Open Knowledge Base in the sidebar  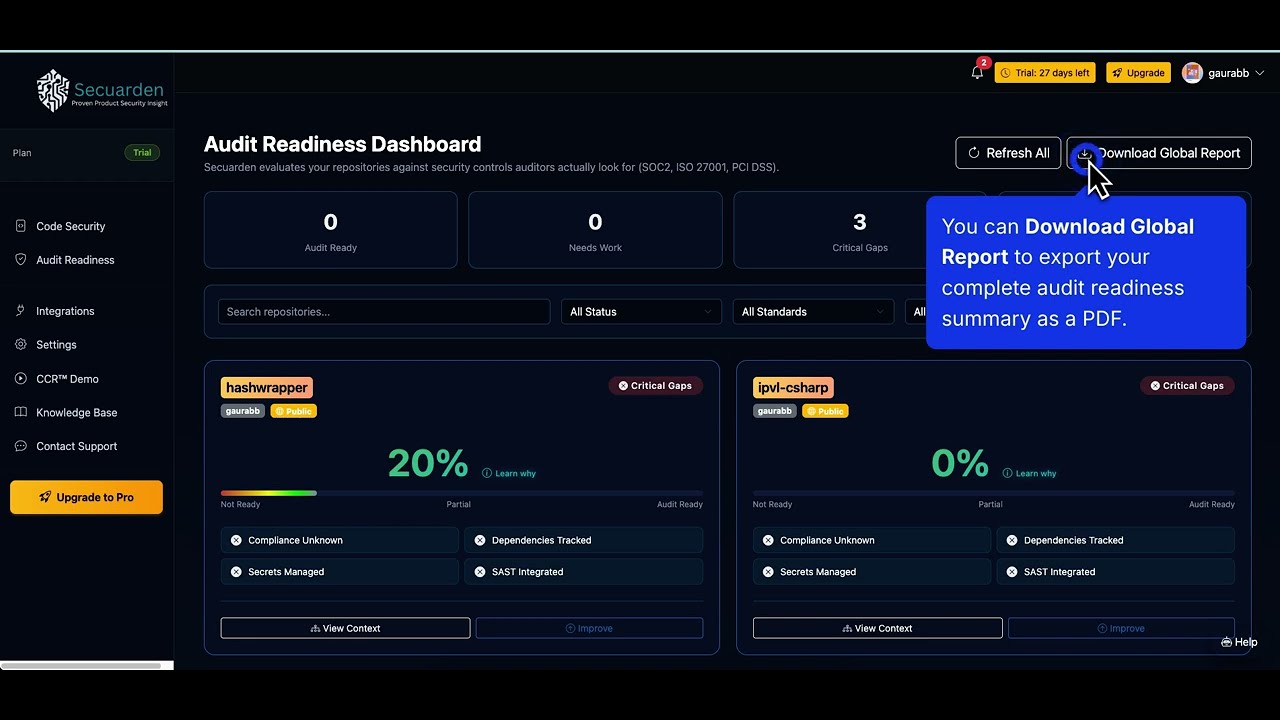pos(76,413)
